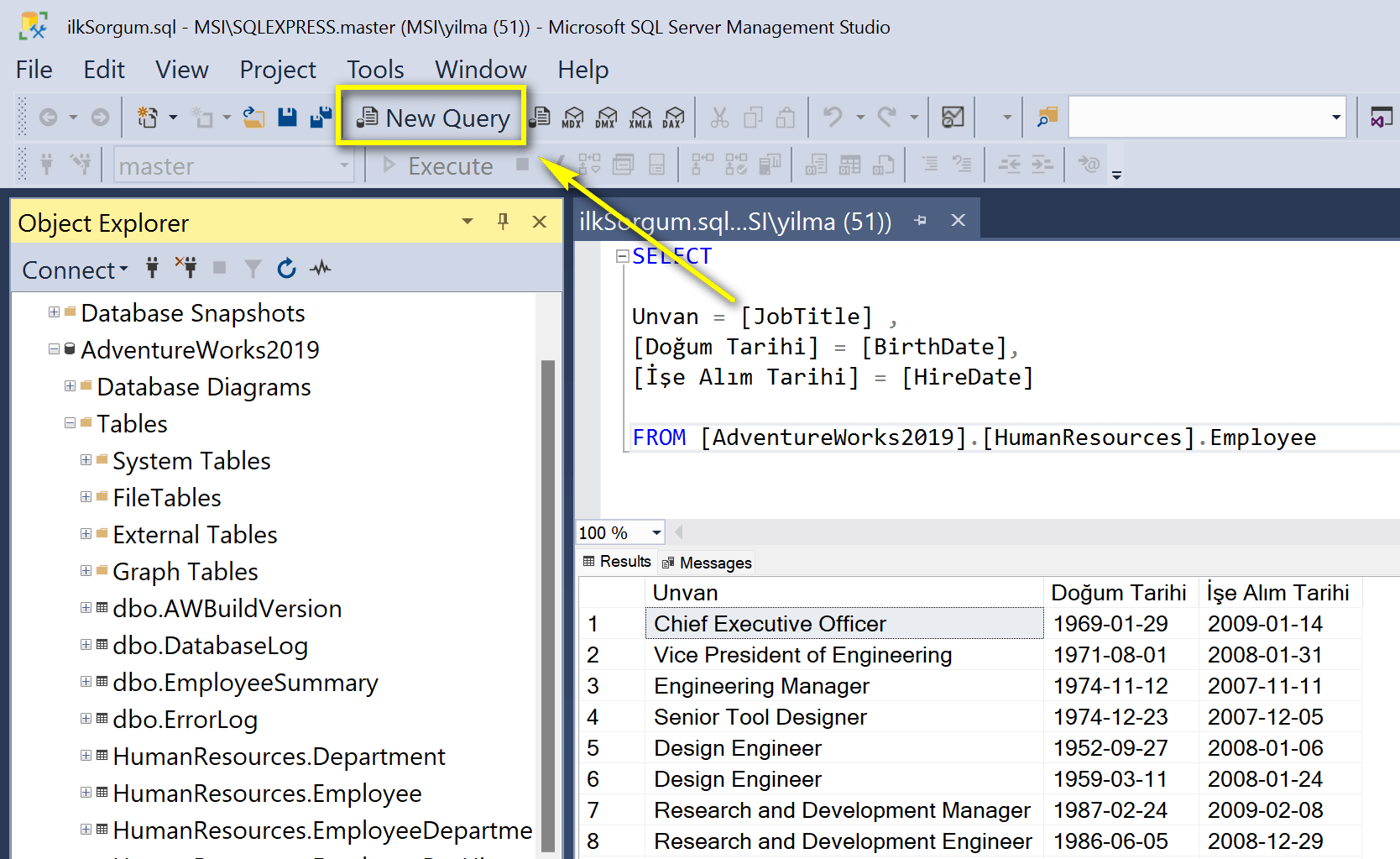This screenshot has width=1400, height=859.
Task: Click the XMLA query icon
Action: click(x=640, y=117)
